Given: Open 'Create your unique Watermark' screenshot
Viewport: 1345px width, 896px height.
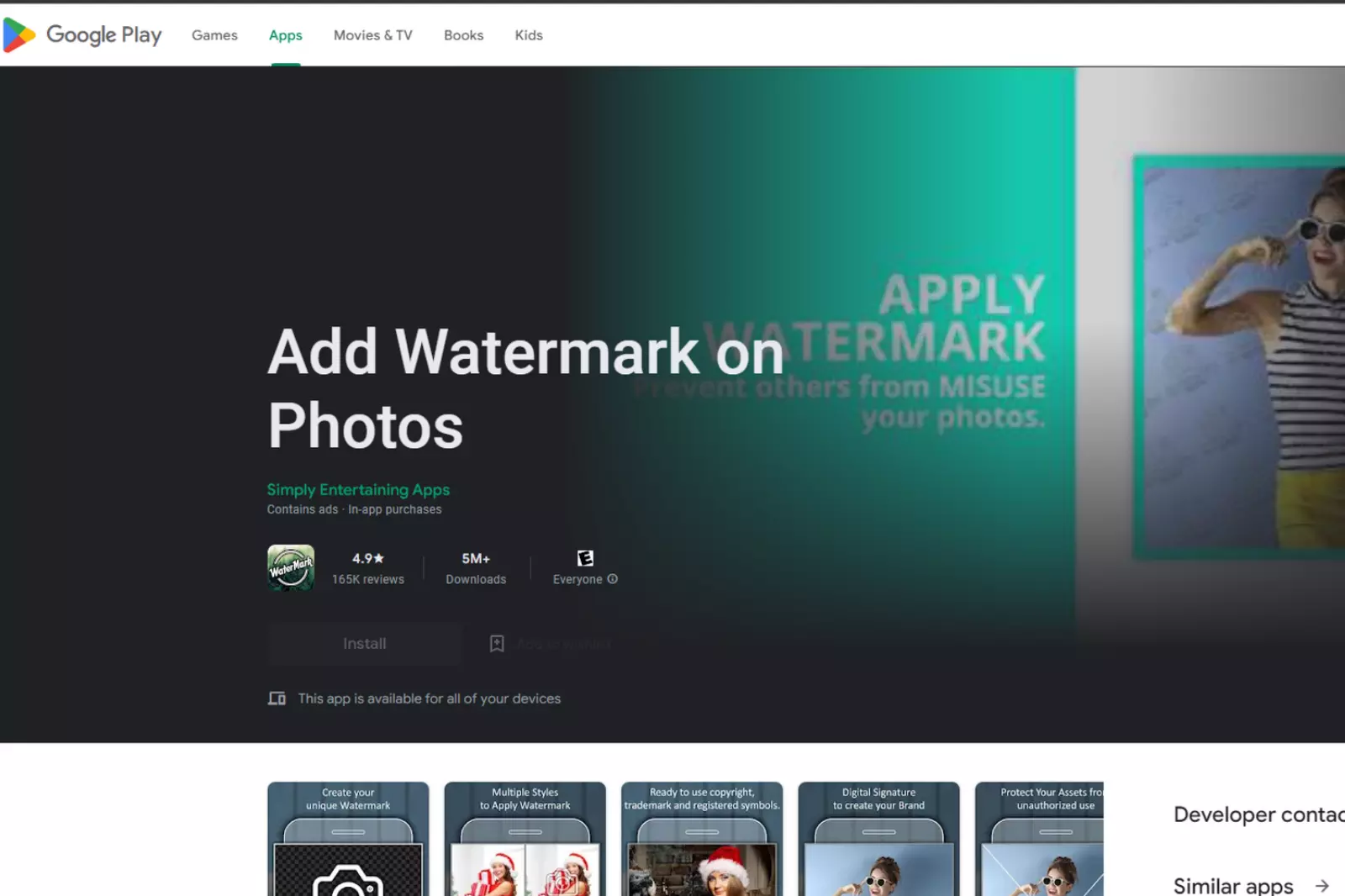Looking at the screenshot, I should (x=348, y=839).
